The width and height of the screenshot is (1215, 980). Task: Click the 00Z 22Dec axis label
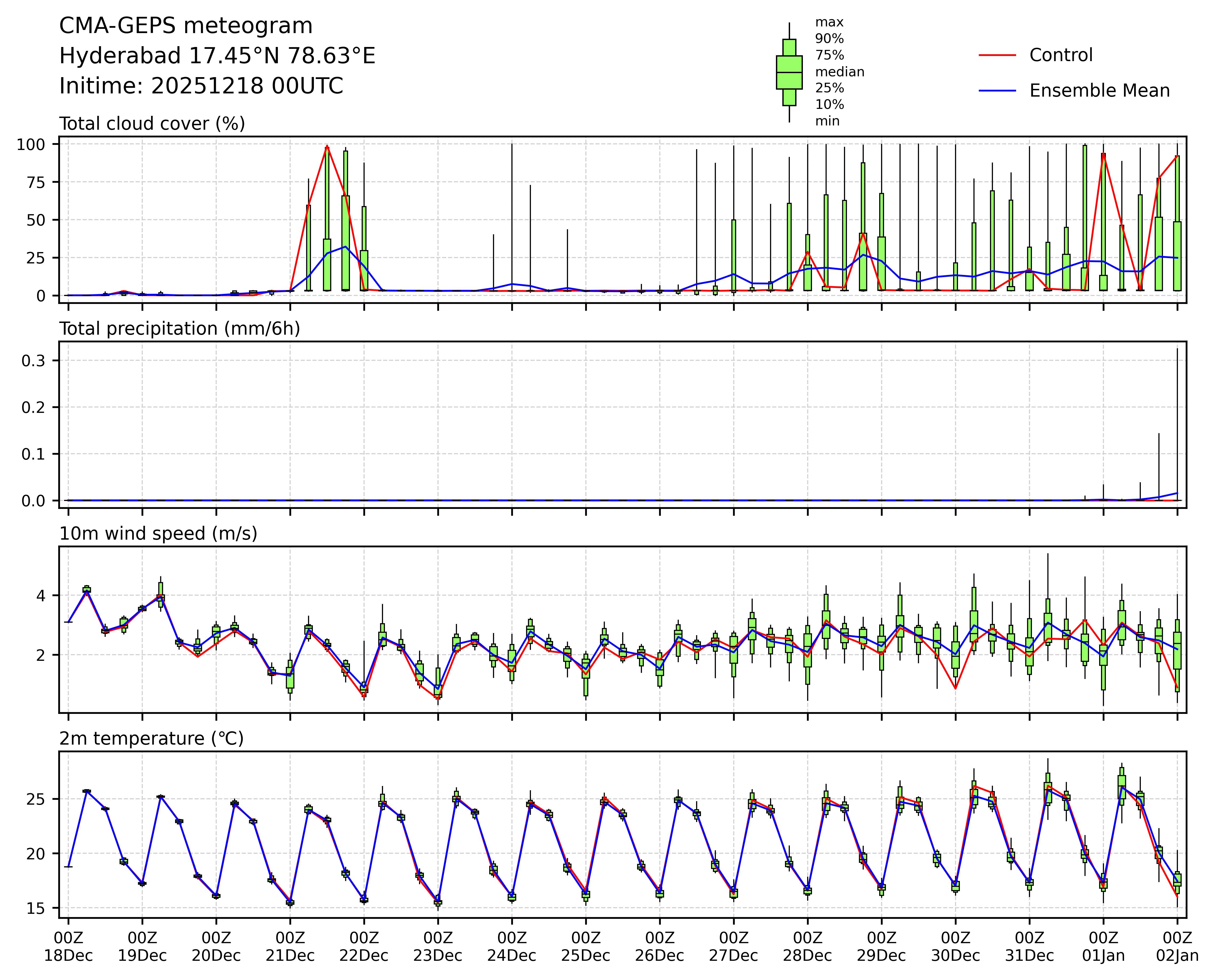pos(364,947)
